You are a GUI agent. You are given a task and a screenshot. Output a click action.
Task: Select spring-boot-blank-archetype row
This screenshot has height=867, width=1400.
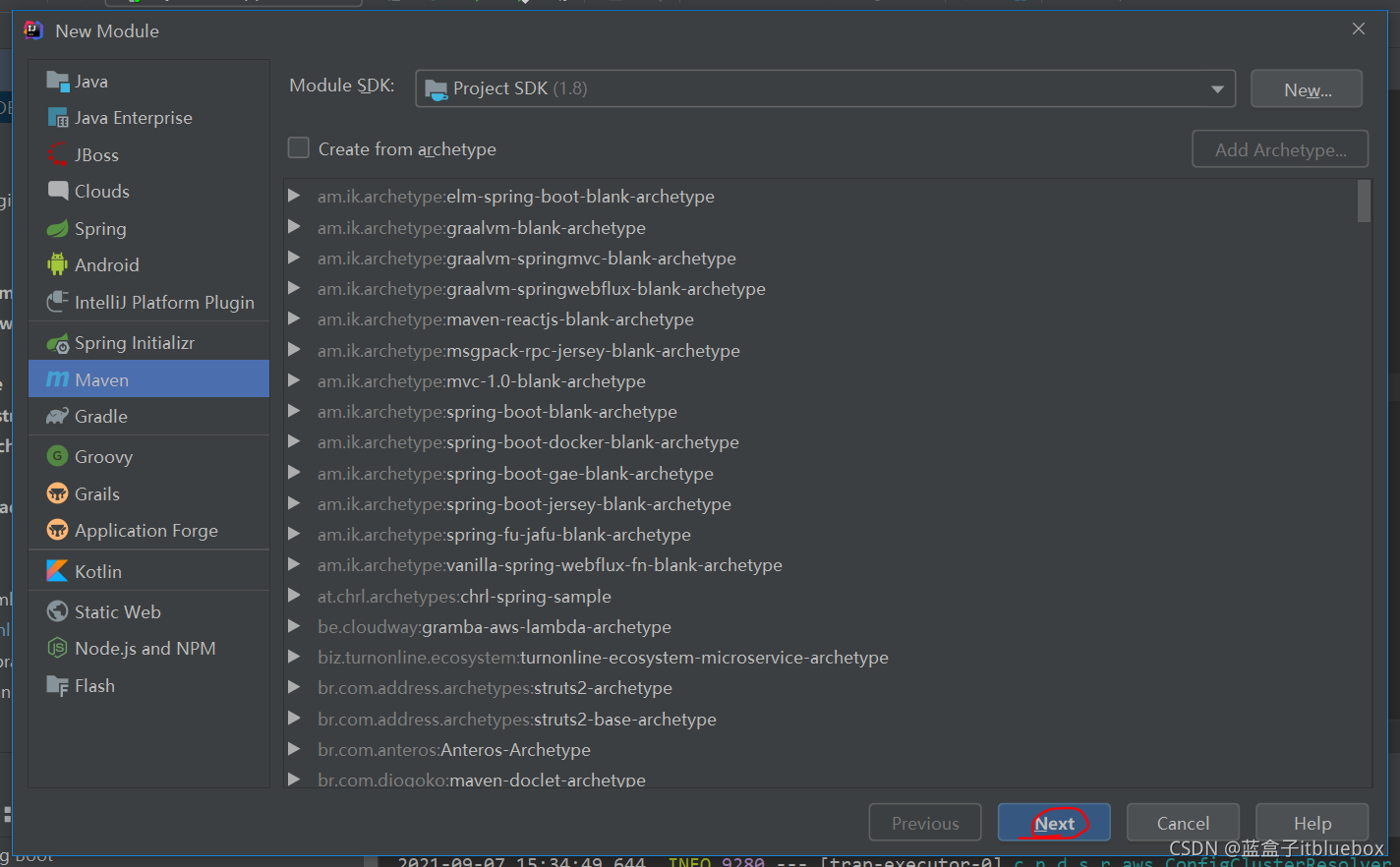[x=820, y=411]
